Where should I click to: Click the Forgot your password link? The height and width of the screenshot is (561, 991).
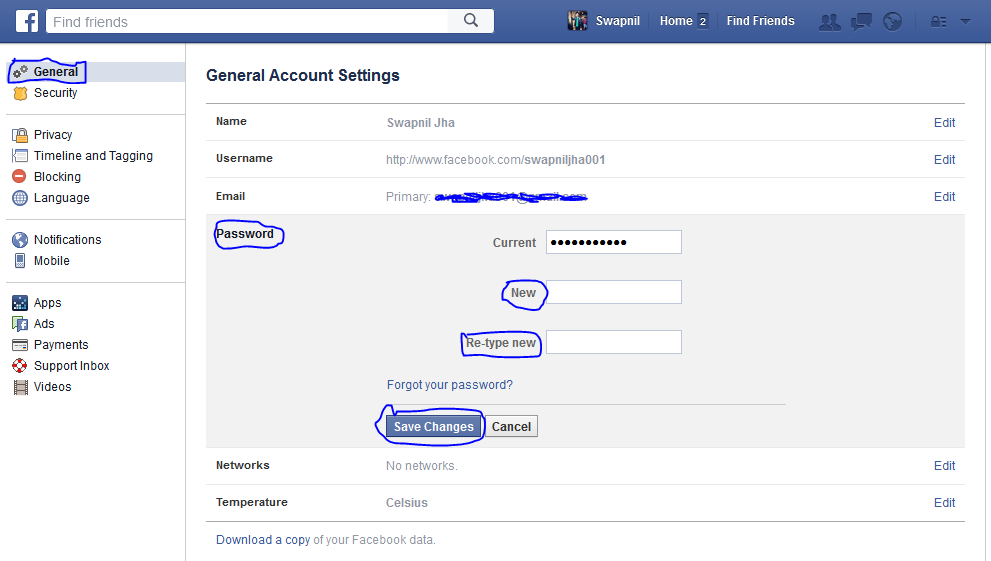click(x=449, y=385)
